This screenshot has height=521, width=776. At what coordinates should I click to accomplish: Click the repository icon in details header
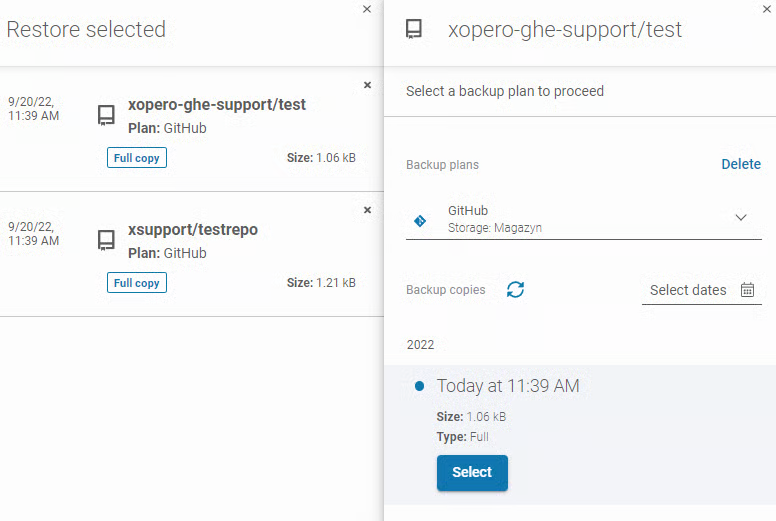(x=414, y=29)
